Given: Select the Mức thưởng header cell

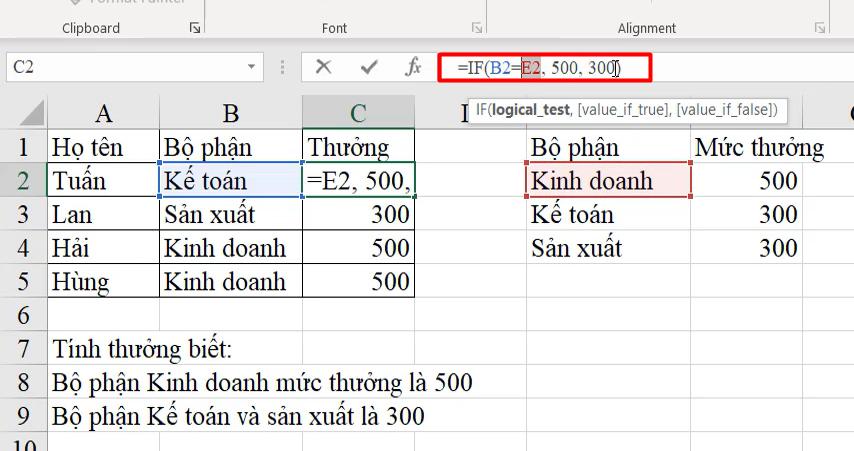Looking at the screenshot, I should 758,148.
